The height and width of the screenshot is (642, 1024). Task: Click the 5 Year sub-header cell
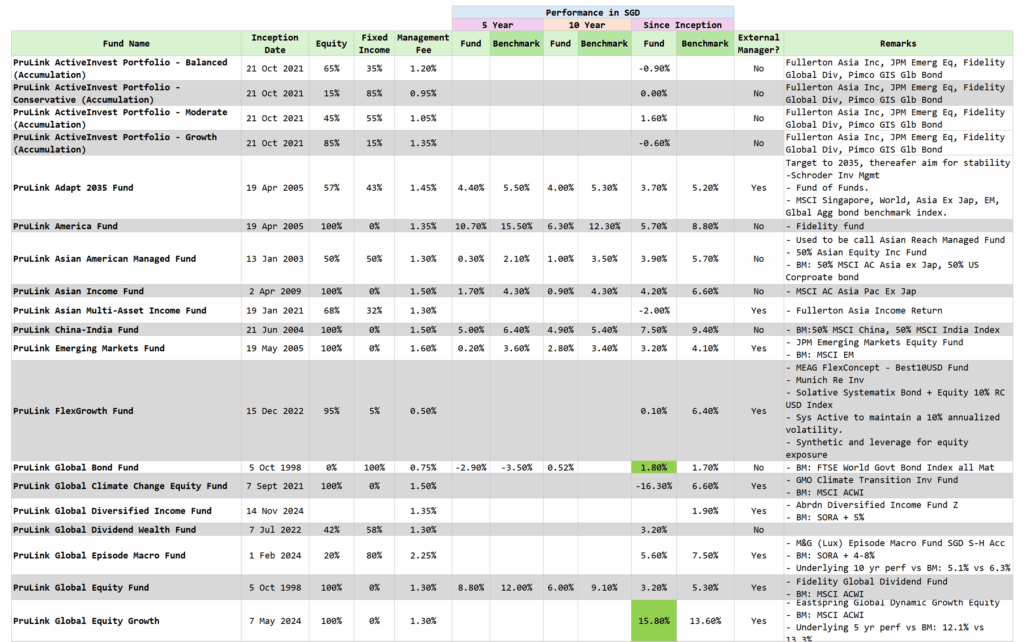coord(498,25)
